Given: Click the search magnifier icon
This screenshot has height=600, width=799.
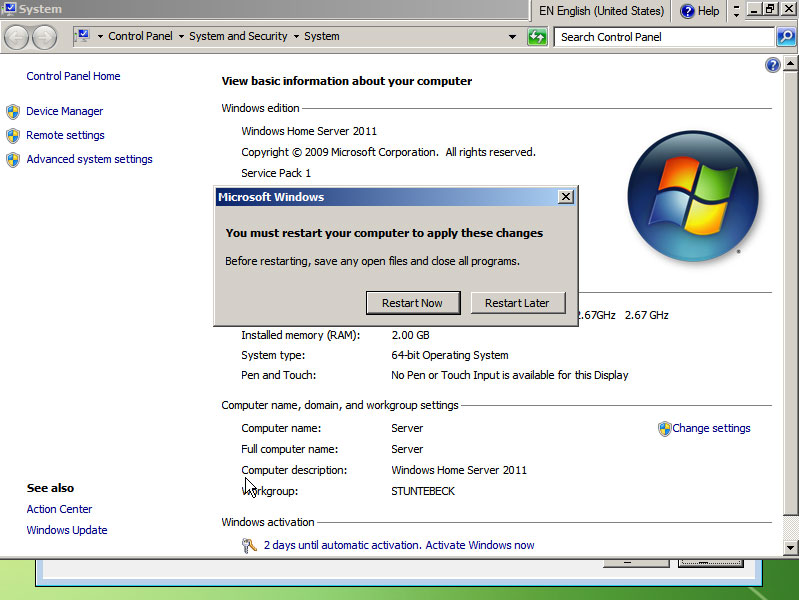Looking at the screenshot, I should pos(786,37).
